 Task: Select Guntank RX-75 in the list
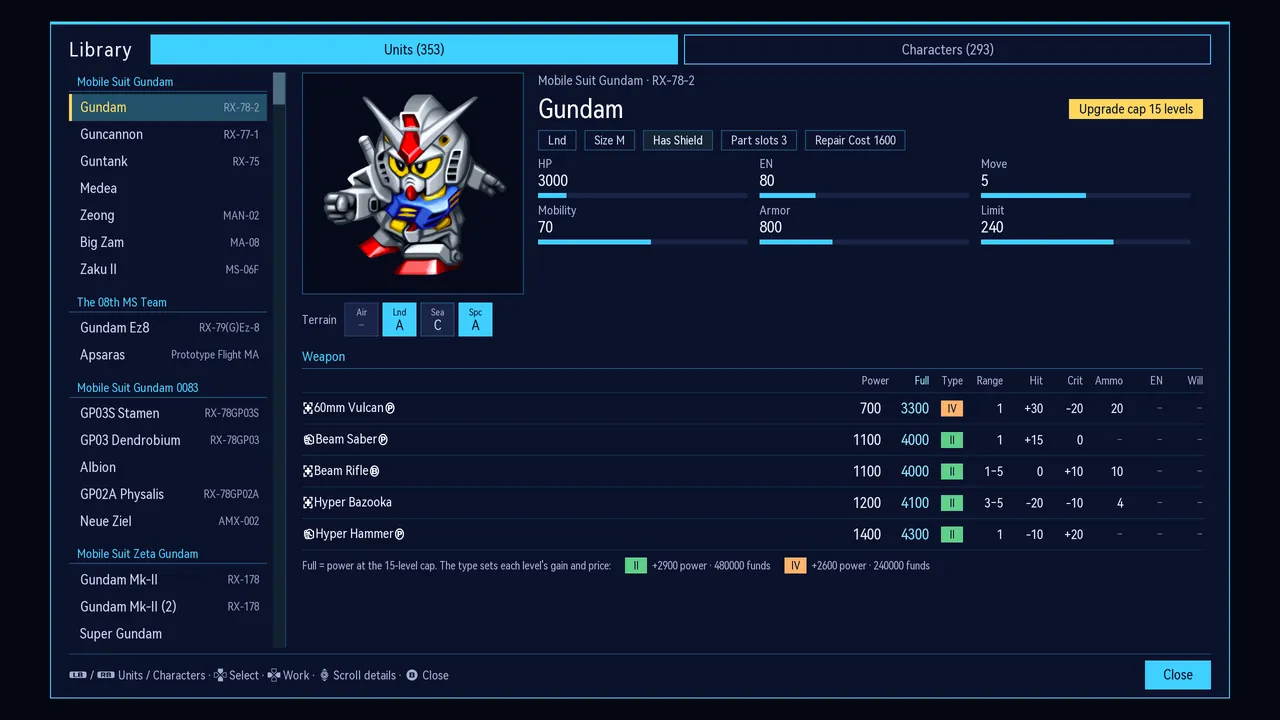tap(168, 161)
